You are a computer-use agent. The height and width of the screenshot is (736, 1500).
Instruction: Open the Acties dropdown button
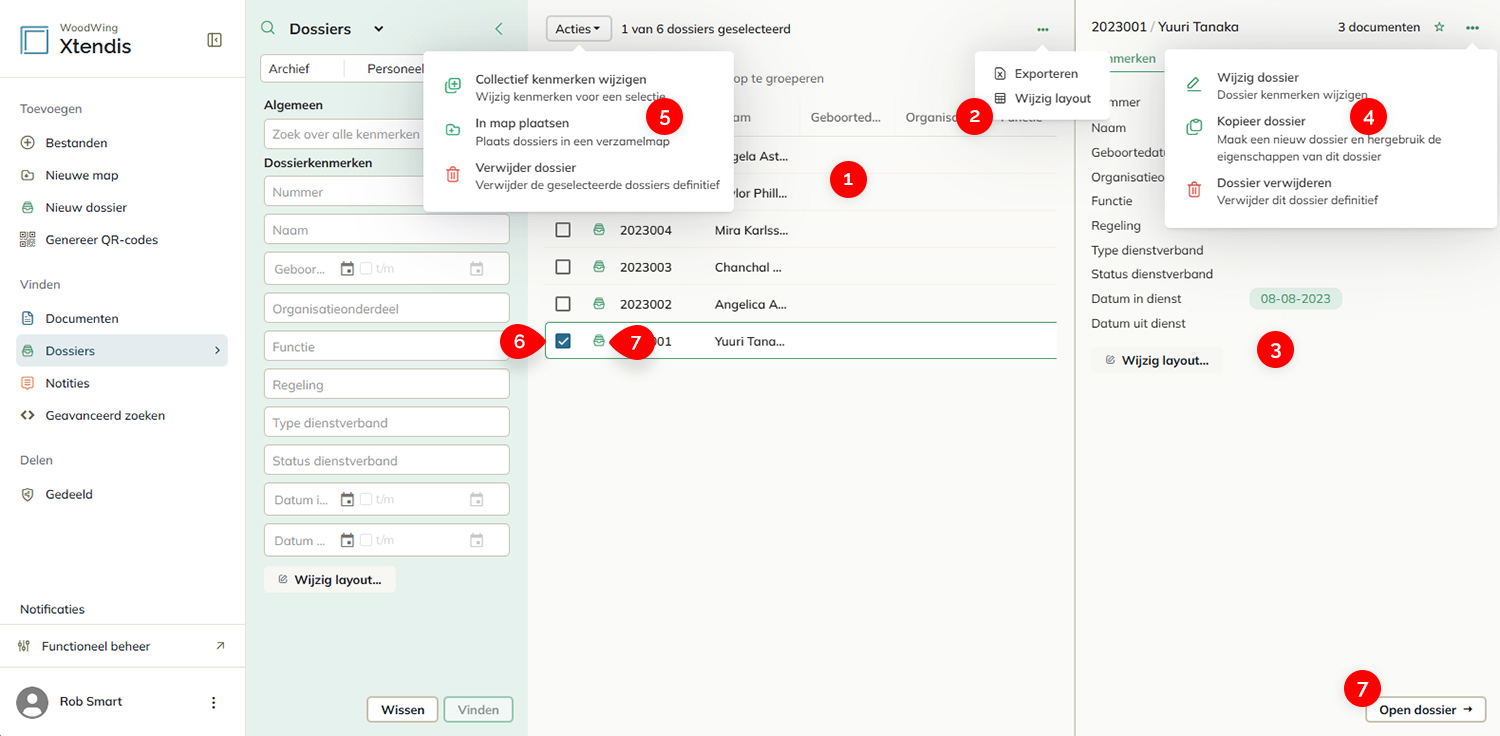coord(579,29)
